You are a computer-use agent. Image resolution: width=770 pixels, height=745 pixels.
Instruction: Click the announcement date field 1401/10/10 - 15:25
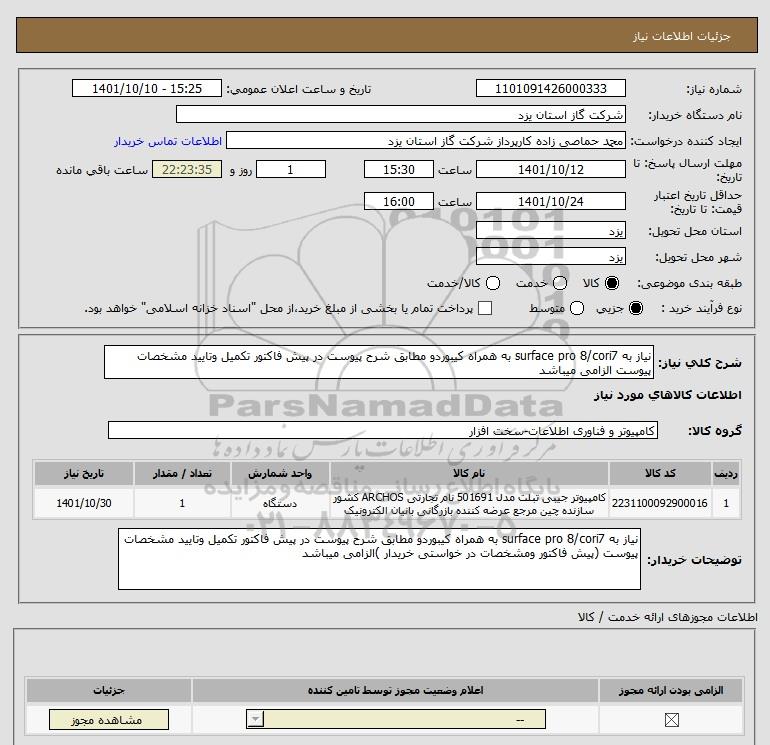[147, 88]
